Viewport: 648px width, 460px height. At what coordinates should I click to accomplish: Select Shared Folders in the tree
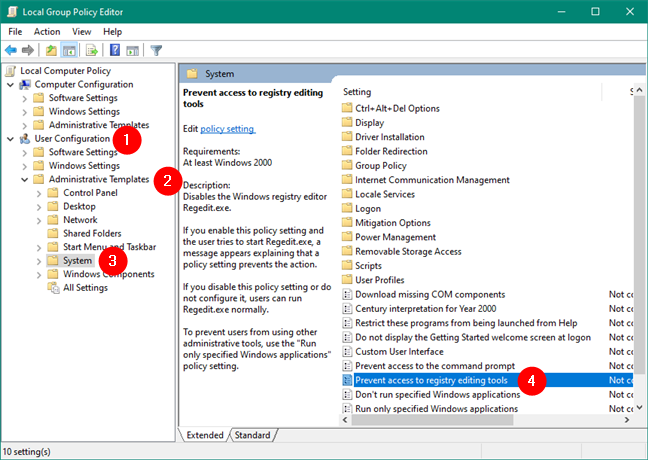click(94, 233)
